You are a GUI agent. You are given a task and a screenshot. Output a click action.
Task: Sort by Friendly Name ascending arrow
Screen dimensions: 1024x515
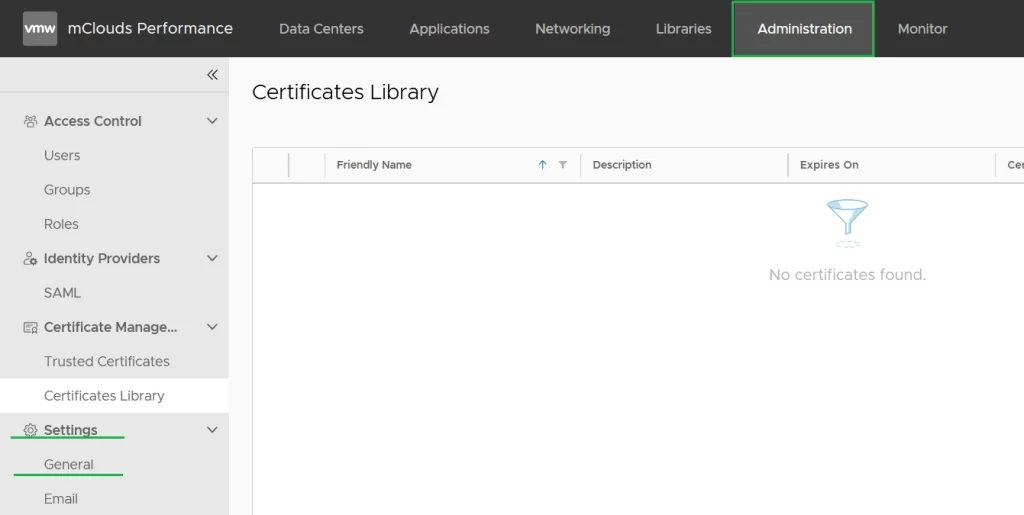[542, 165]
